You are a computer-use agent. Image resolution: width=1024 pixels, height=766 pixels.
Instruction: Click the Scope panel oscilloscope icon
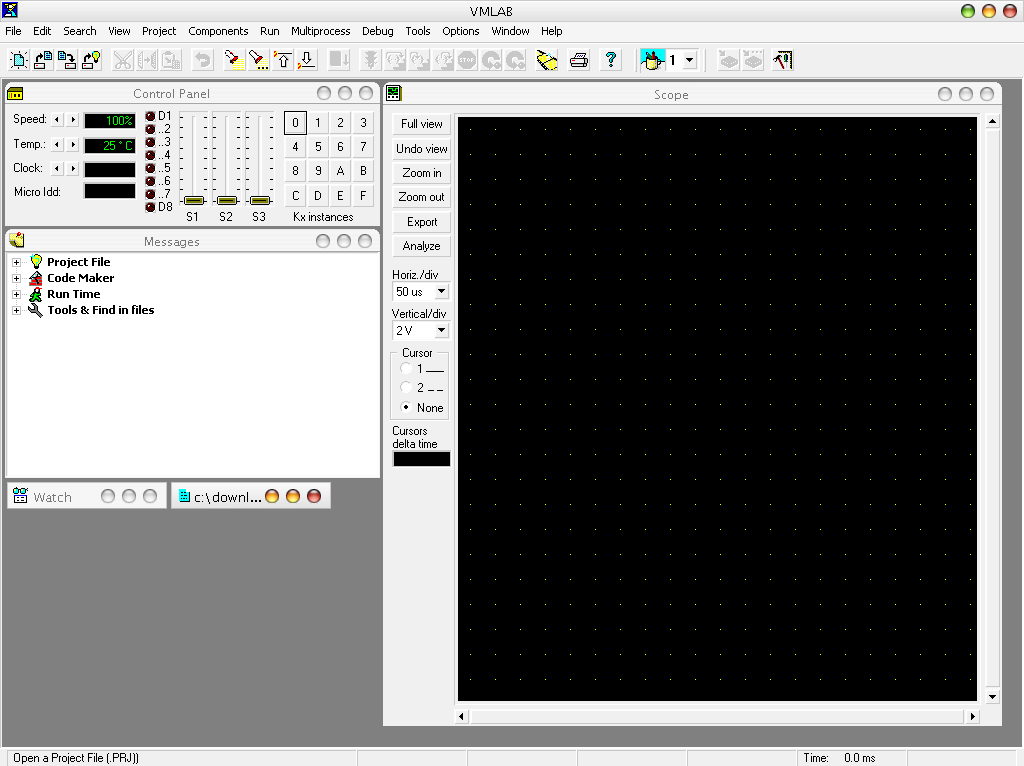coord(394,94)
